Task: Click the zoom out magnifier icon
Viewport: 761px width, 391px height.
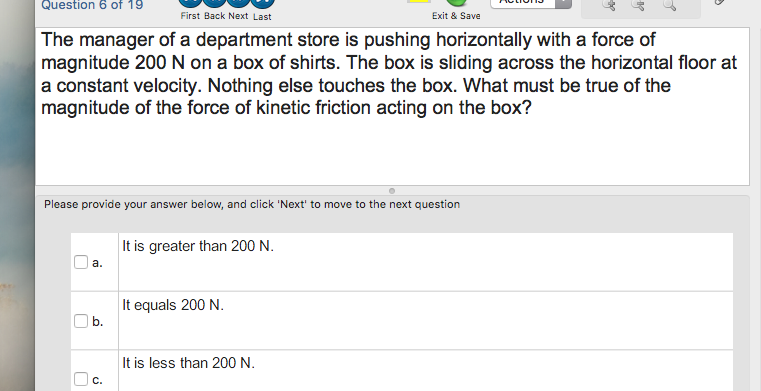Action: (x=639, y=5)
